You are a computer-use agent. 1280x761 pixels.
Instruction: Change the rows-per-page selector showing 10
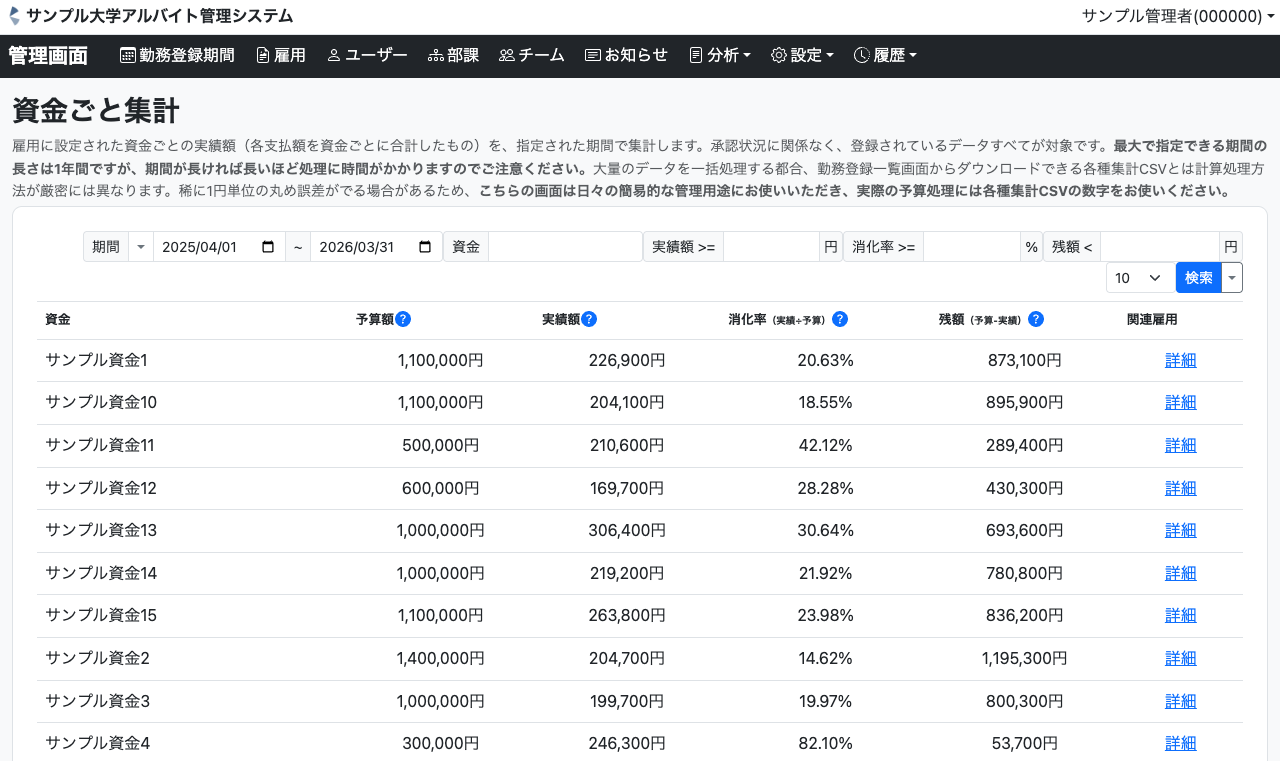click(x=1140, y=278)
